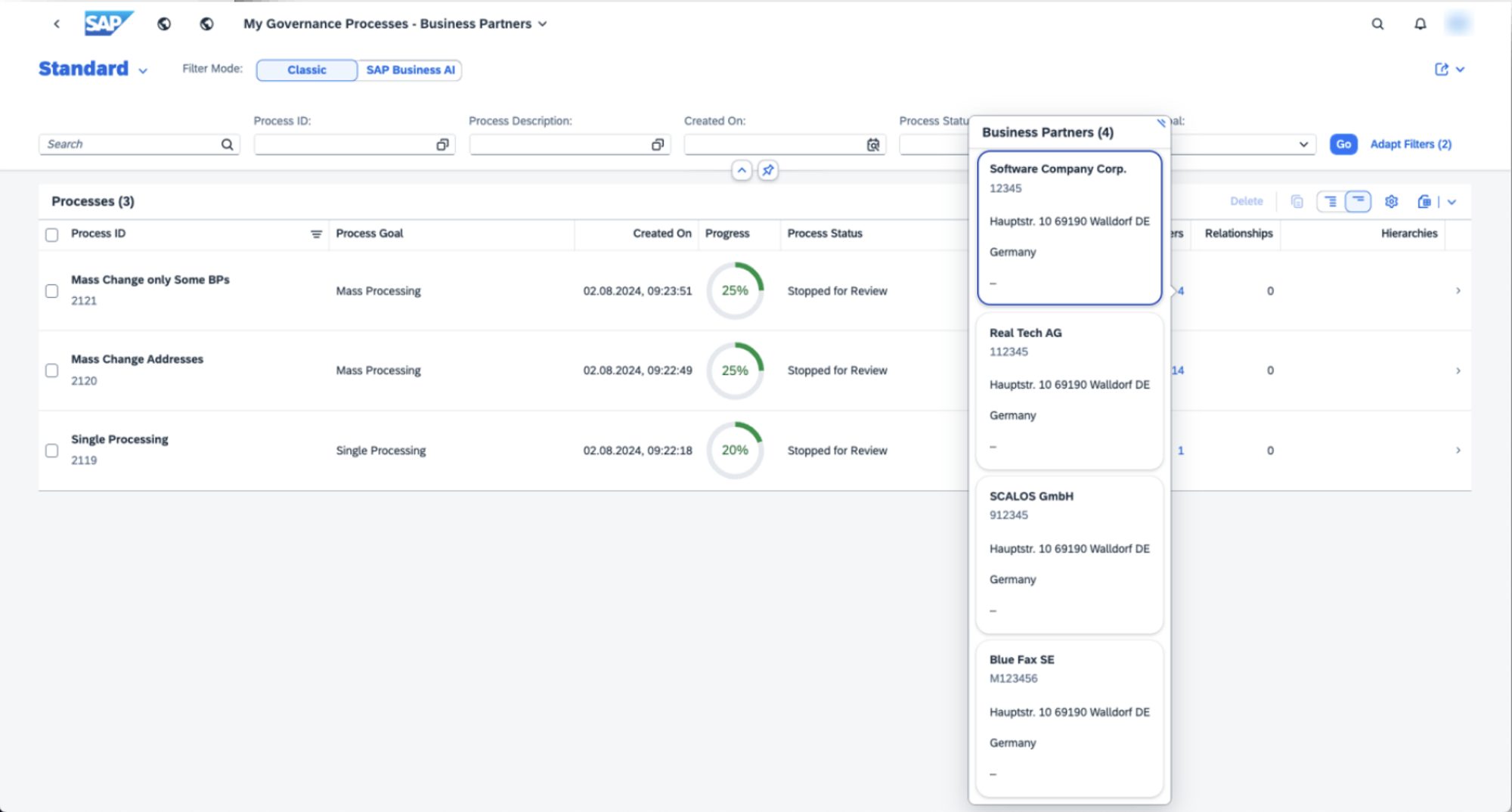1512x812 pixels.
Task: Click the Created On column header
Action: pyautogui.click(x=662, y=234)
